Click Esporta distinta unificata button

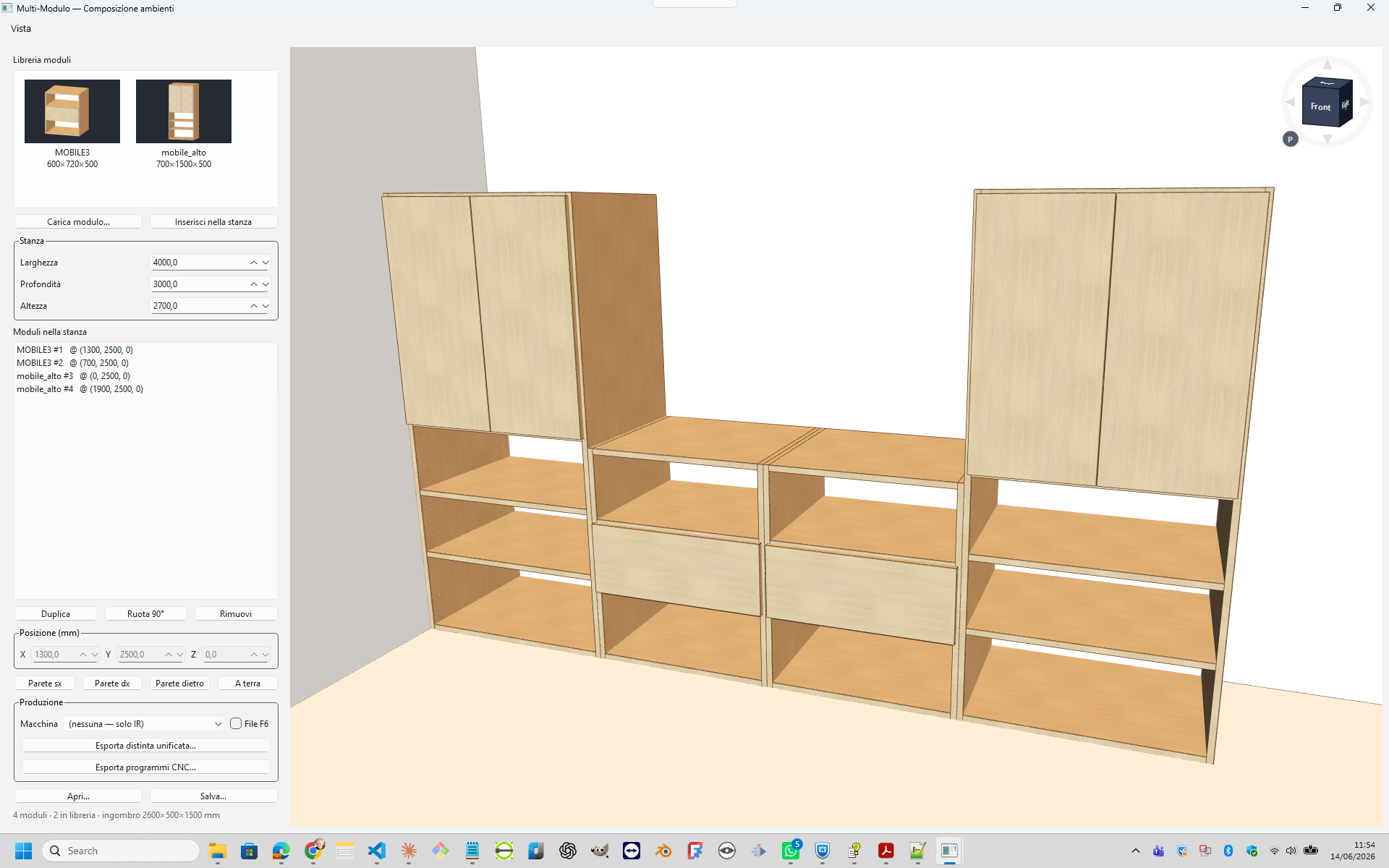click(x=145, y=746)
